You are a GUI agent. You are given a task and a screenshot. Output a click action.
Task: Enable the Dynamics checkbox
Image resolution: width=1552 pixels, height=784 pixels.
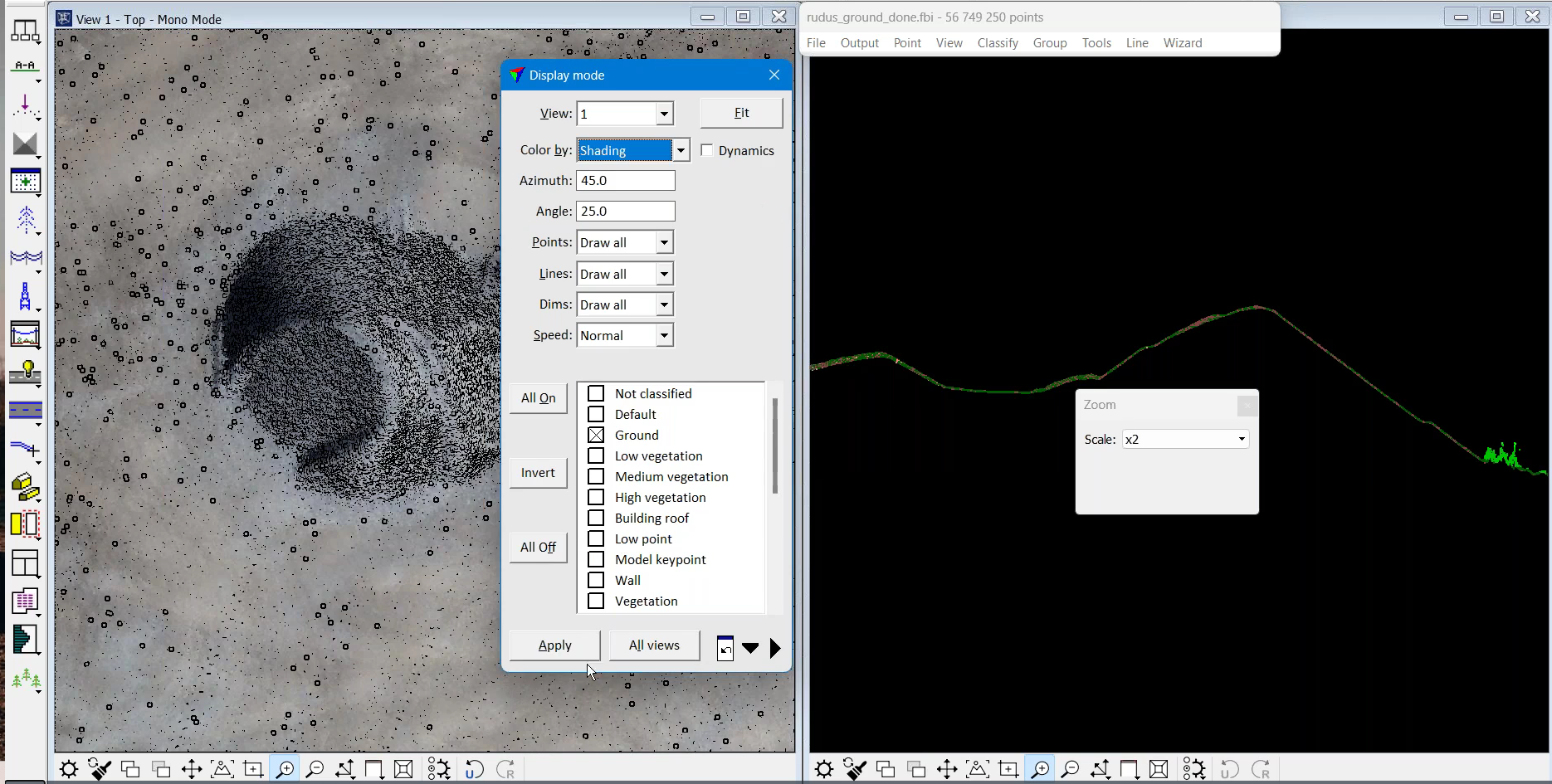(707, 150)
